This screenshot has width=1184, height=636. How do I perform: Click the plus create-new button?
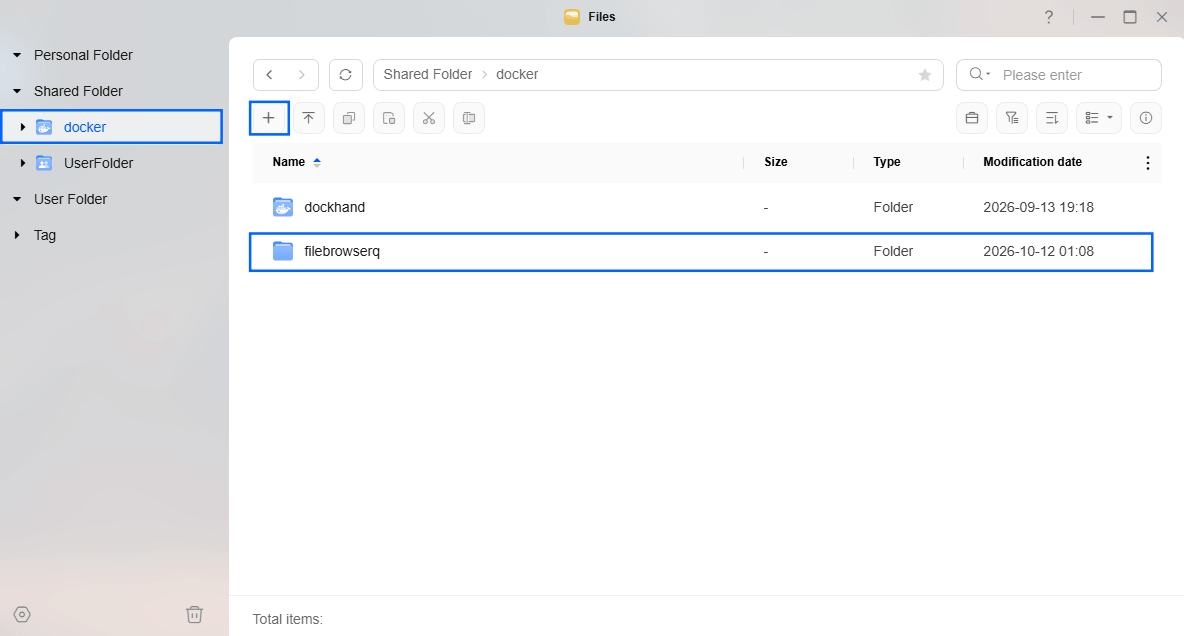click(x=269, y=118)
